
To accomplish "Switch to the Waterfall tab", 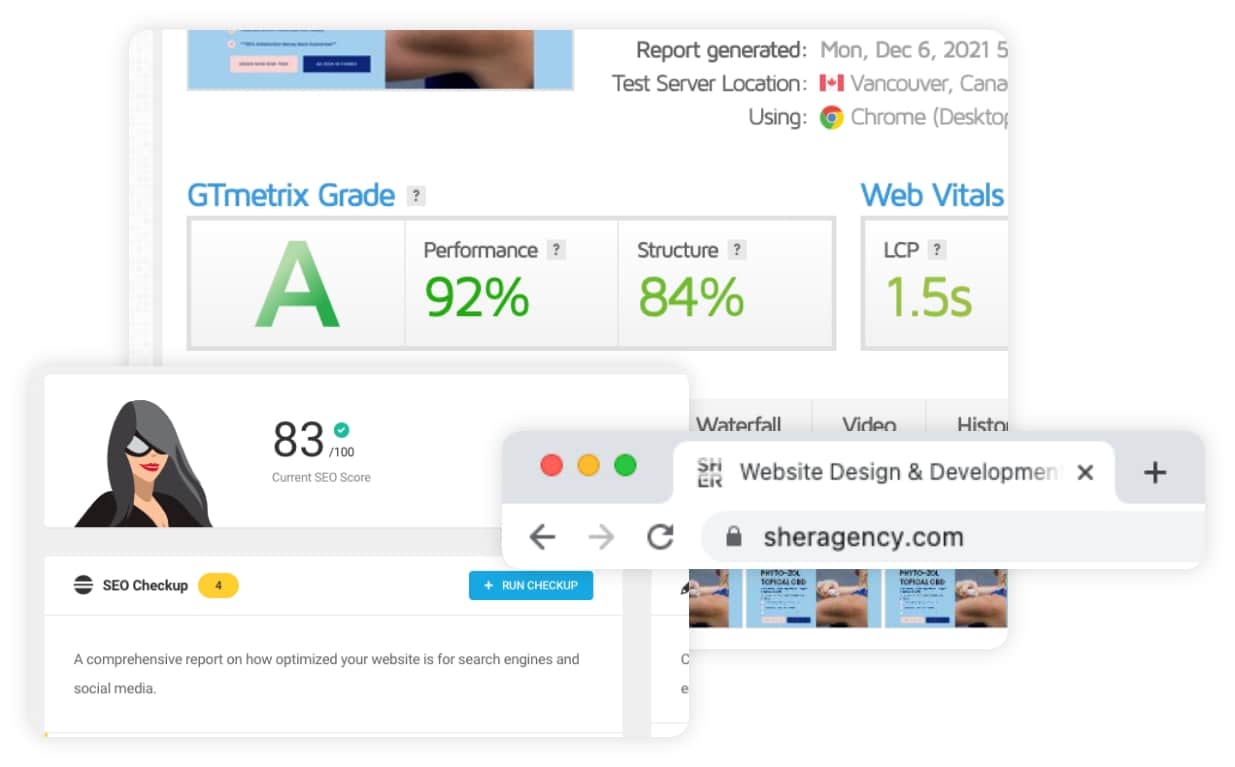I will 738,424.
